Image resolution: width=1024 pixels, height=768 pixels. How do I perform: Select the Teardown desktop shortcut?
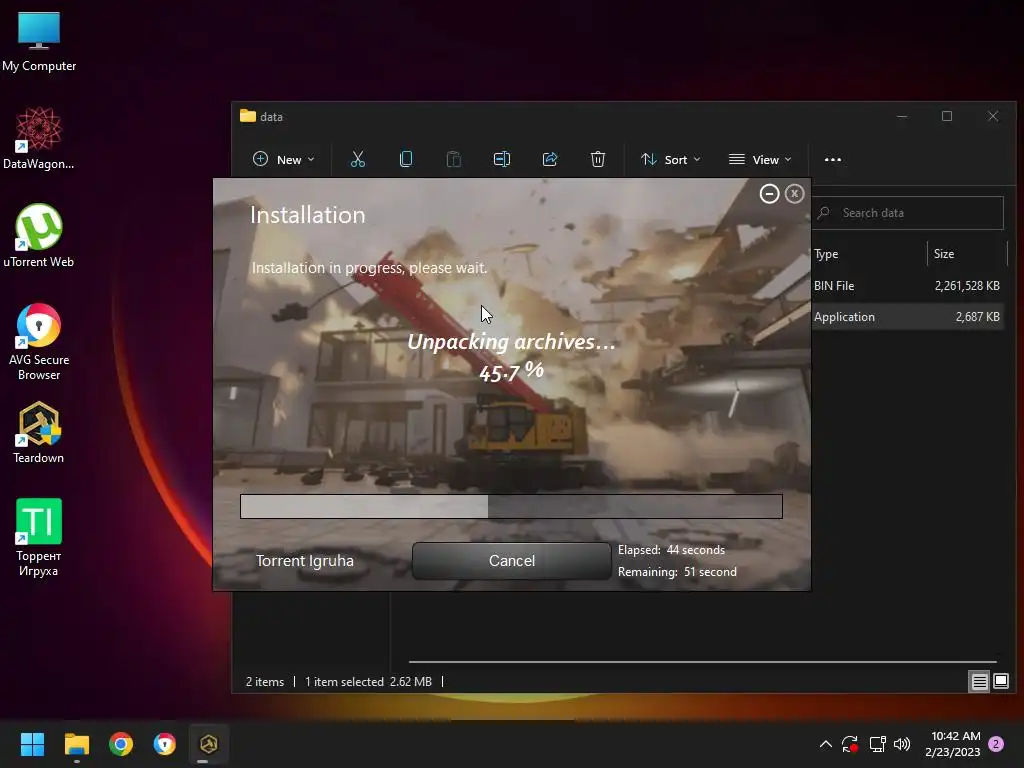coord(39,432)
